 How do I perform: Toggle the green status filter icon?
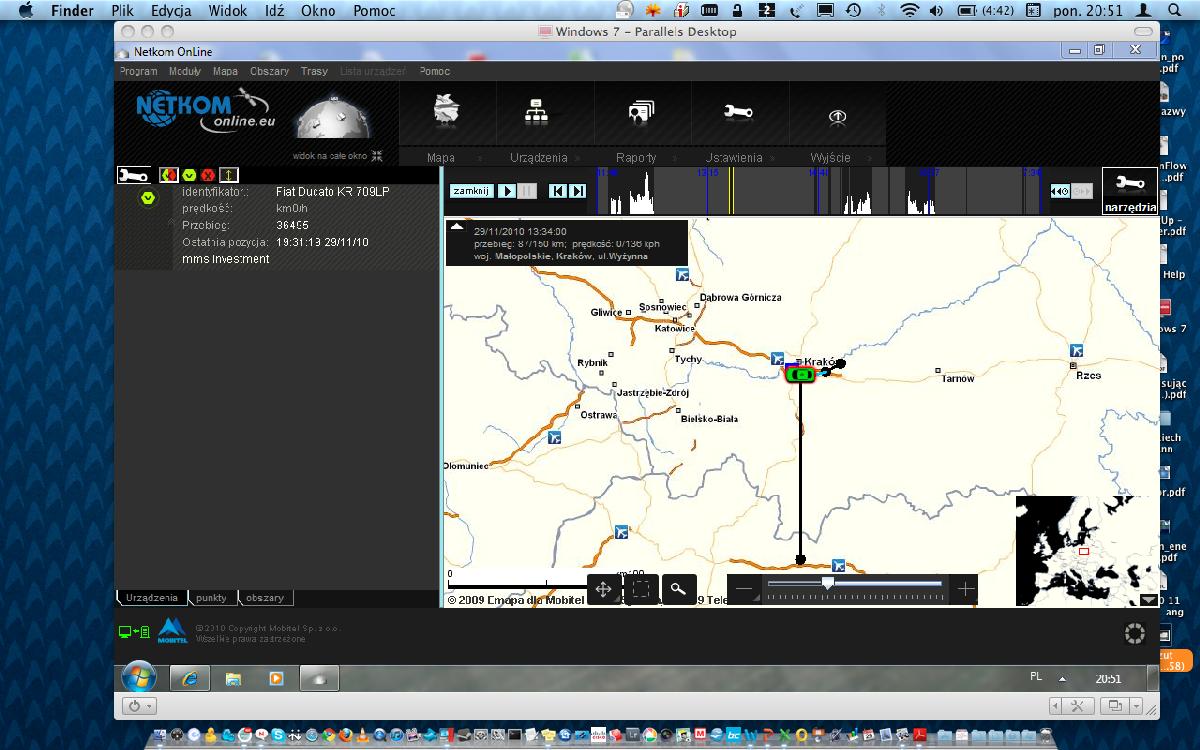pos(189,175)
